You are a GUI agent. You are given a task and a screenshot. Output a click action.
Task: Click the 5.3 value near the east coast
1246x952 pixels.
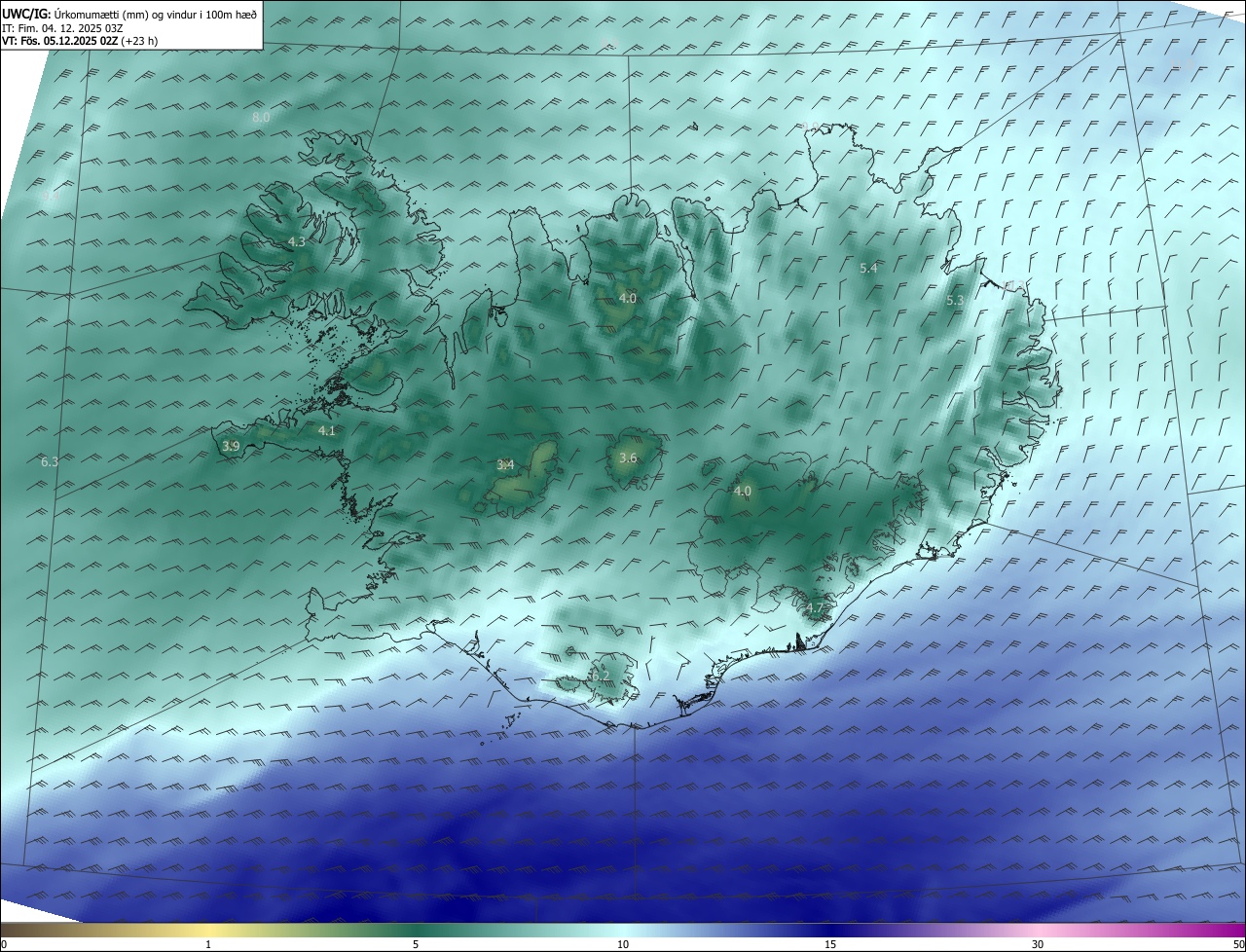pyautogui.click(x=955, y=301)
